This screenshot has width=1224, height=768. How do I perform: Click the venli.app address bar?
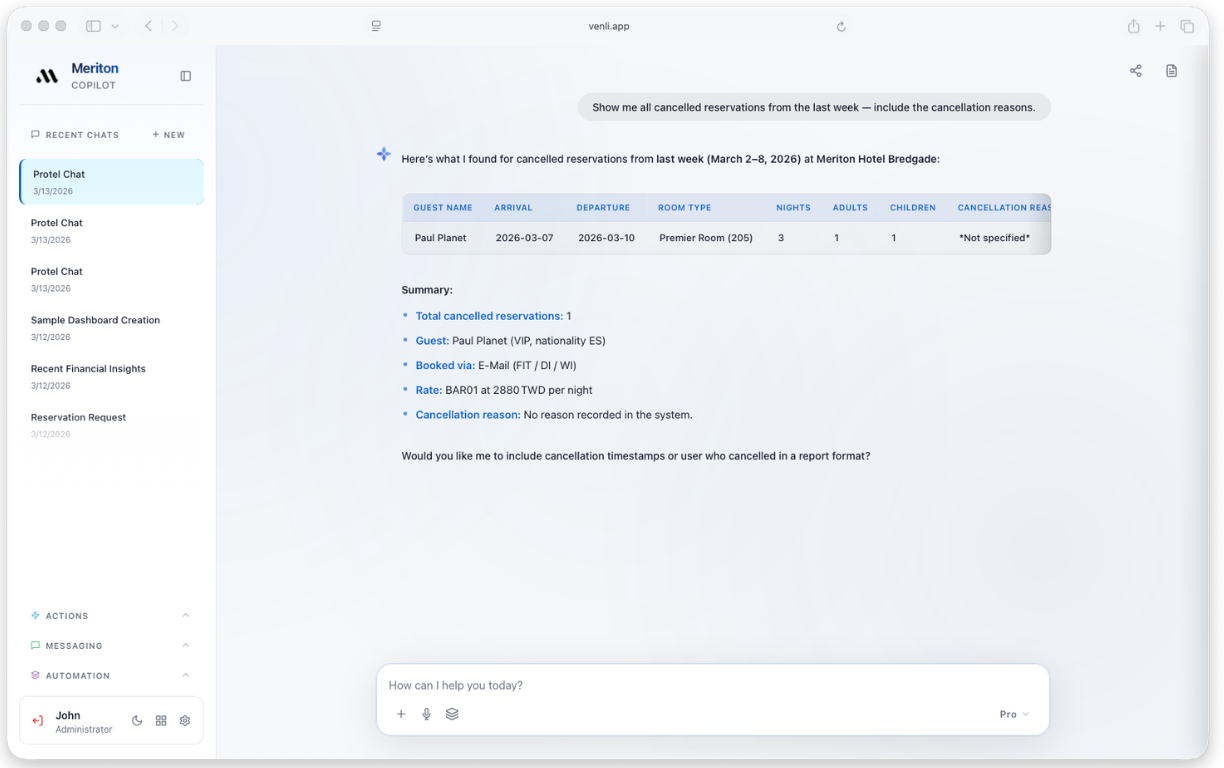(609, 26)
